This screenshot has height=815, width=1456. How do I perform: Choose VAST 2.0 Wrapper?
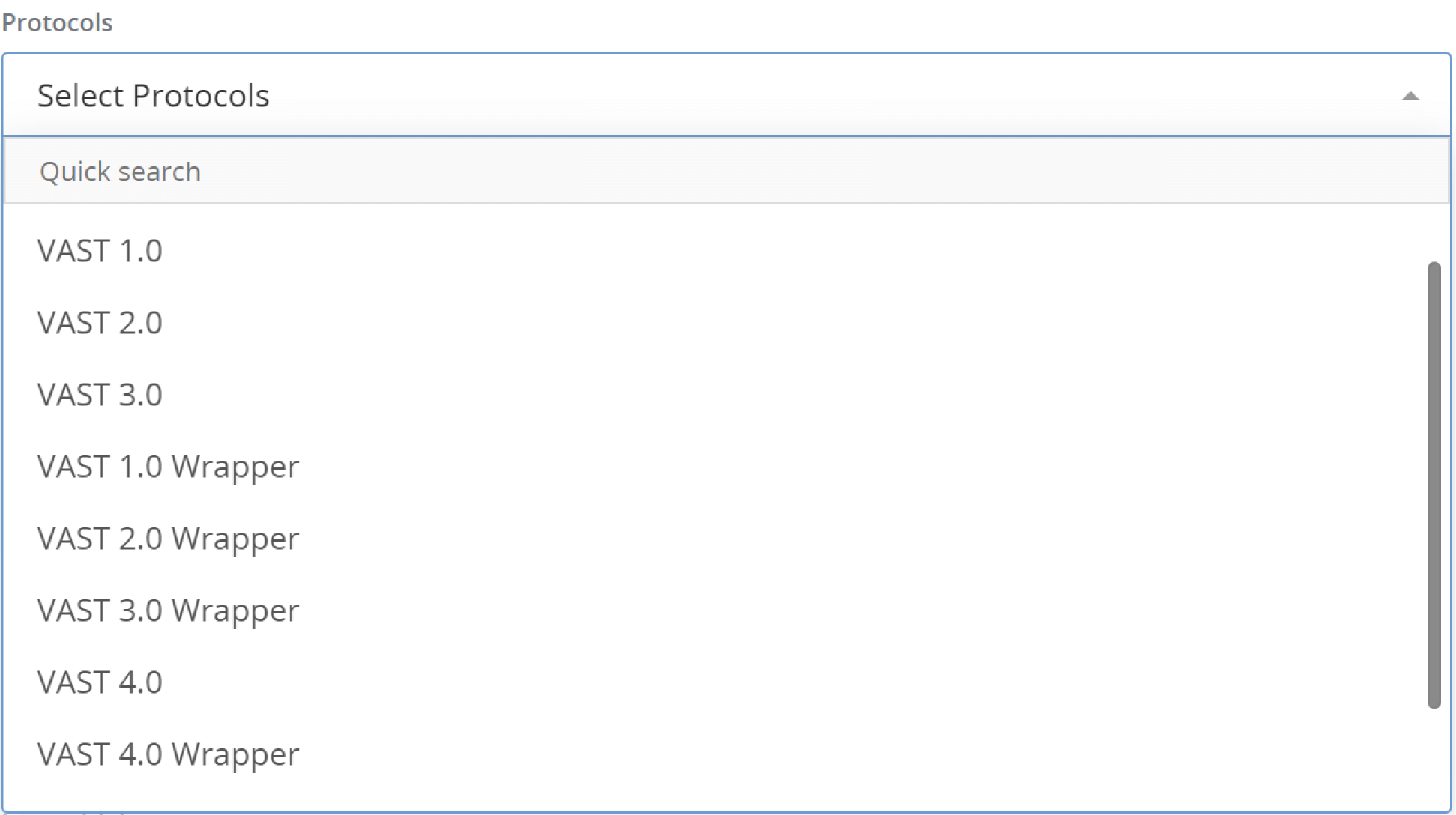click(x=168, y=539)
